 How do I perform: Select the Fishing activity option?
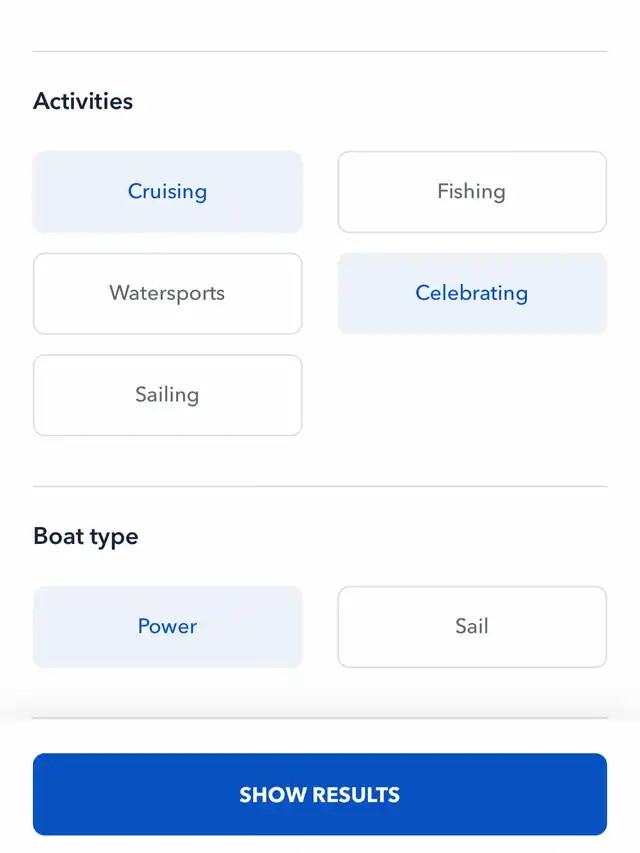[x=472, y=192]
